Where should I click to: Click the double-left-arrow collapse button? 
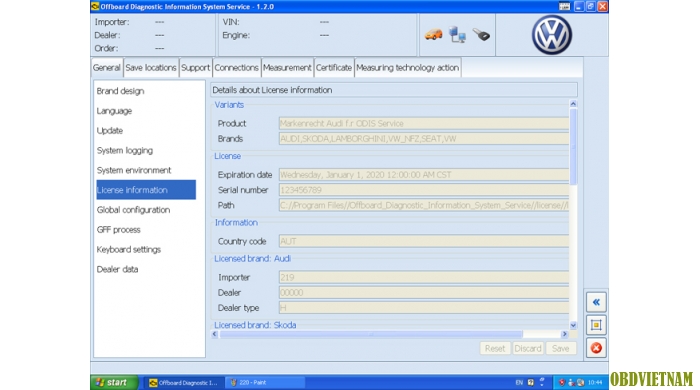coord(596,302)
